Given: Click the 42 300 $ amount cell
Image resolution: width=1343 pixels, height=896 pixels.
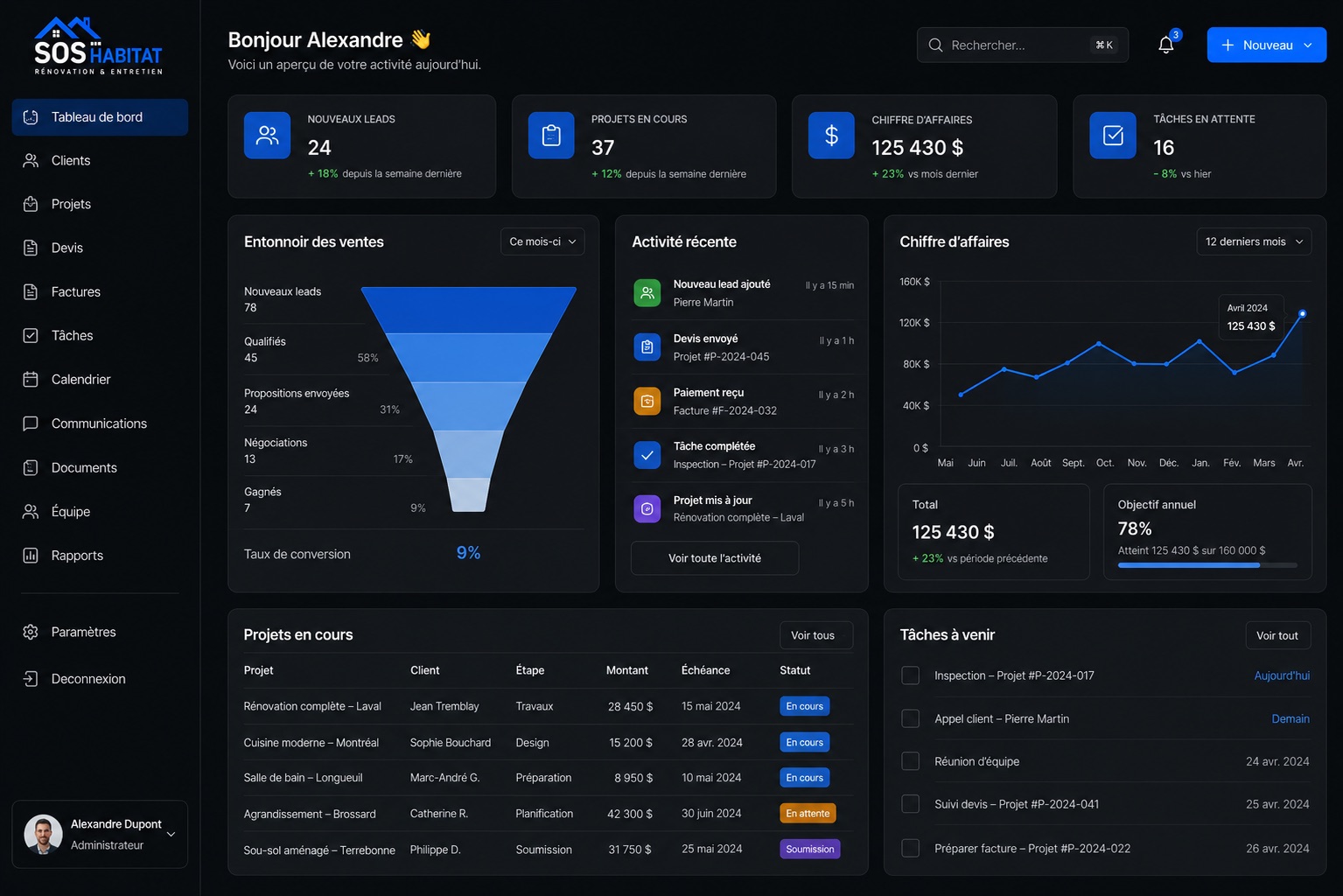Looking at the screenshot, I should tap(630, 814).
